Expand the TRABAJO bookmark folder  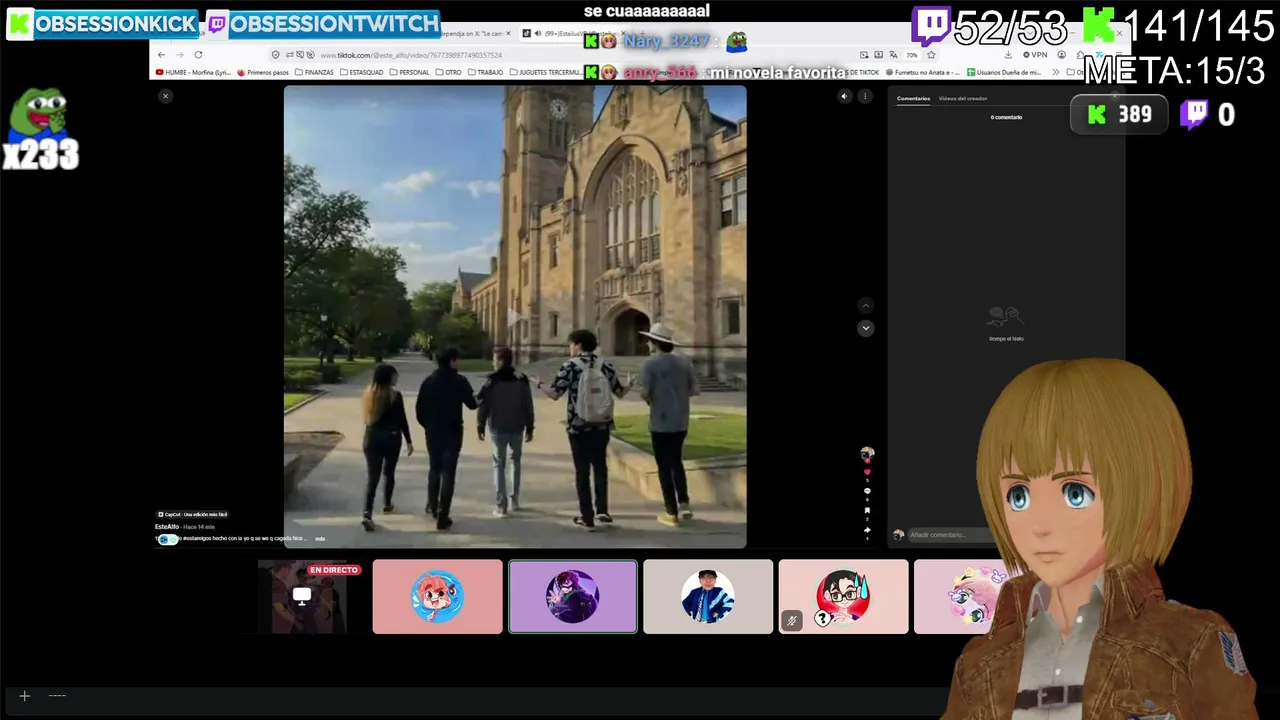coord(486,72)
